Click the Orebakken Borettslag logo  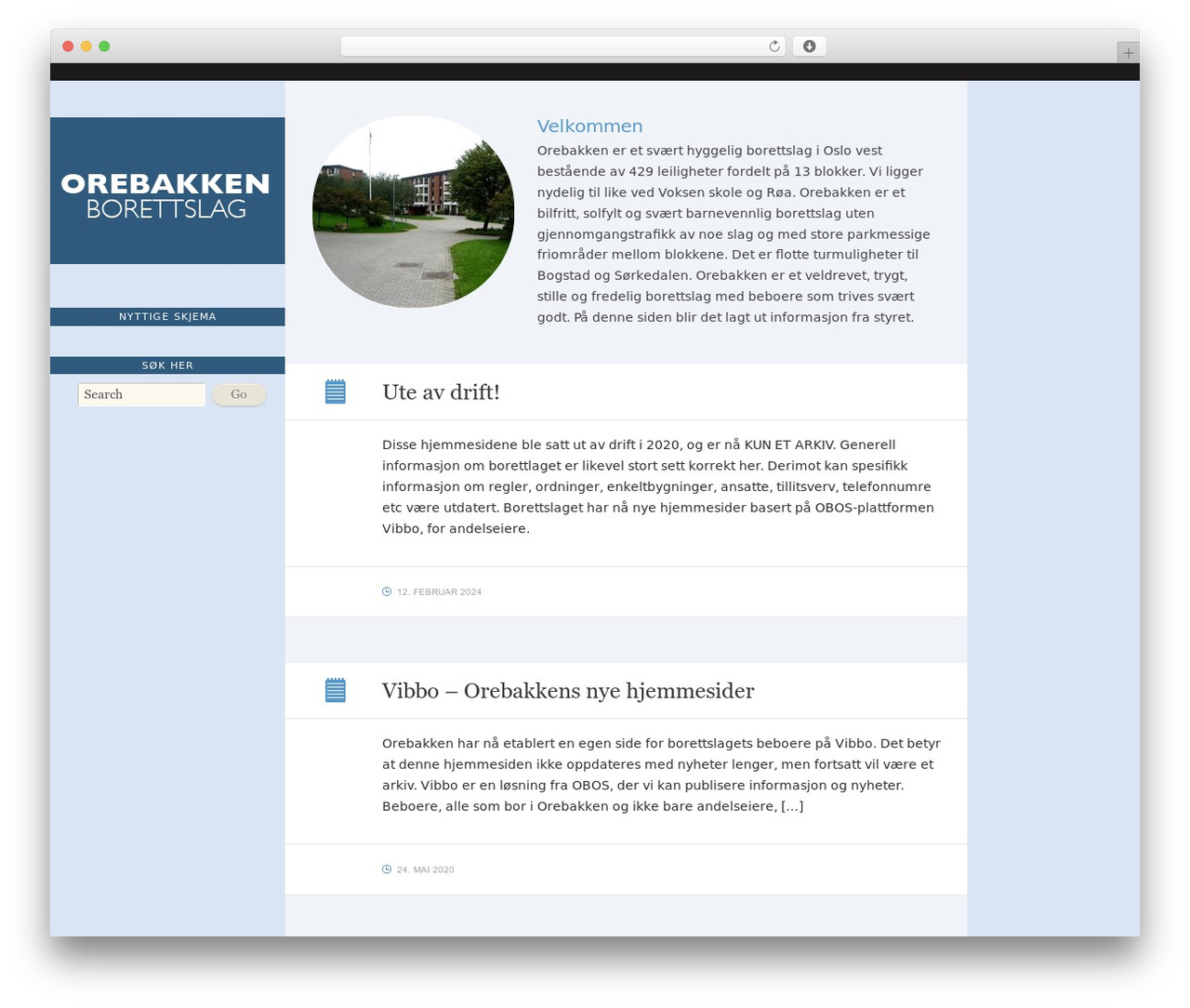pos(167,191)
